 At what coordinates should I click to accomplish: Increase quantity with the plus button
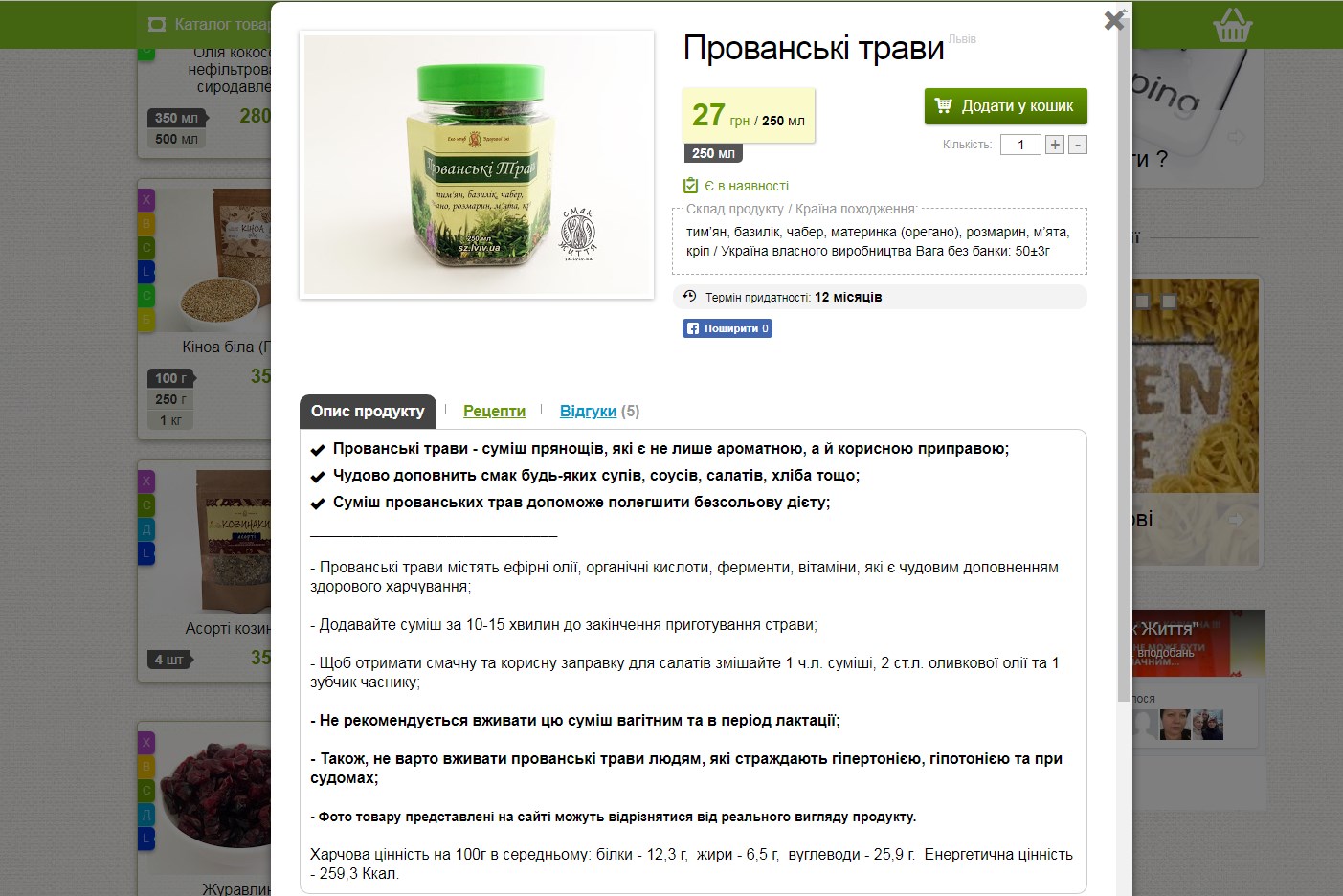1055,145
